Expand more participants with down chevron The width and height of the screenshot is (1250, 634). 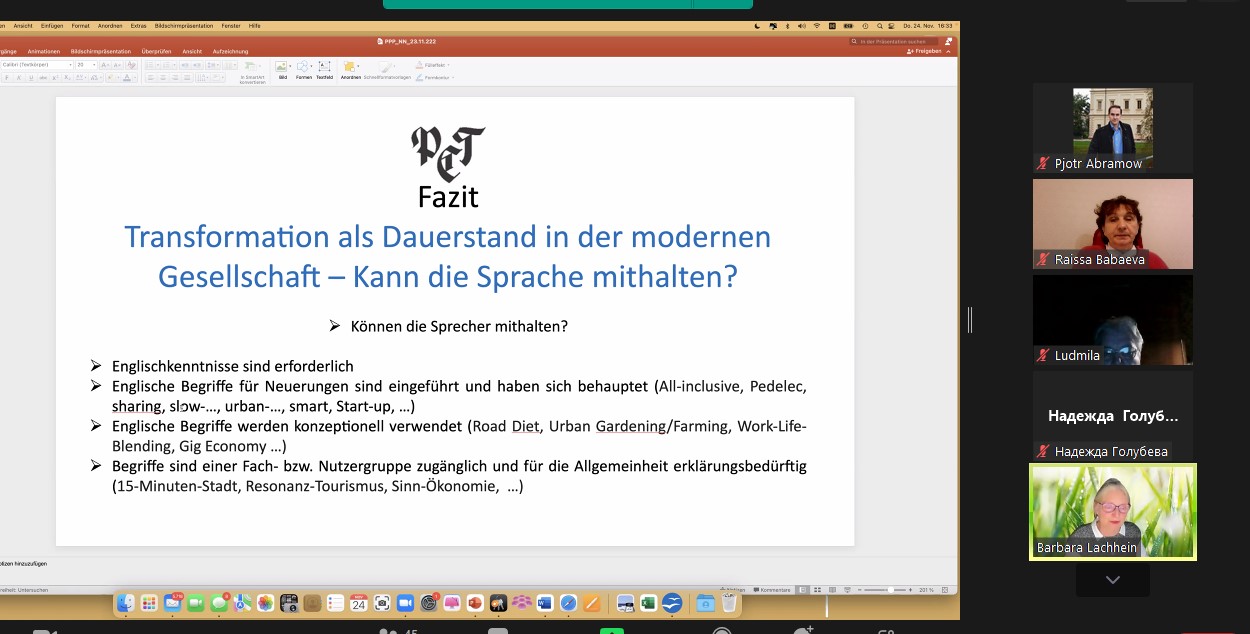tap(1112, 580)
